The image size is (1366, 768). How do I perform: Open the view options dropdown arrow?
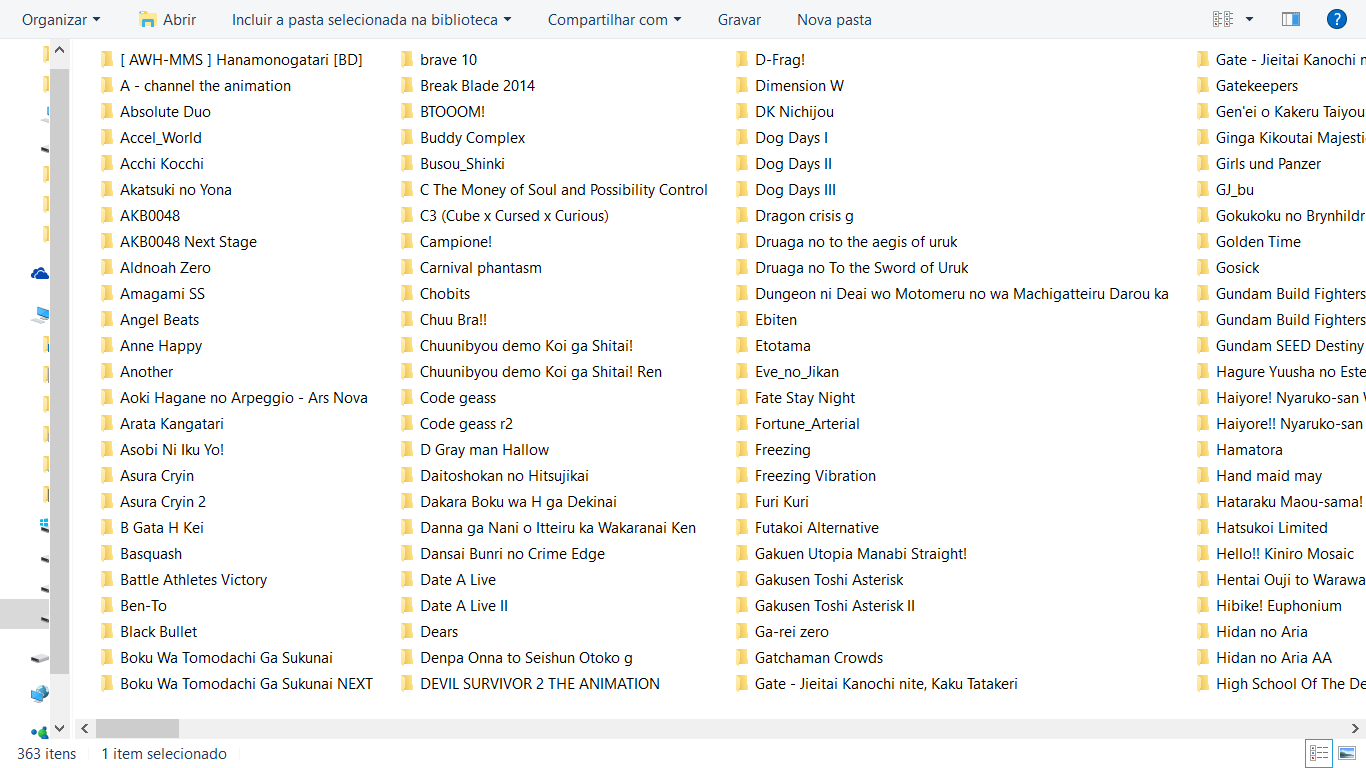pos(1249,19)
